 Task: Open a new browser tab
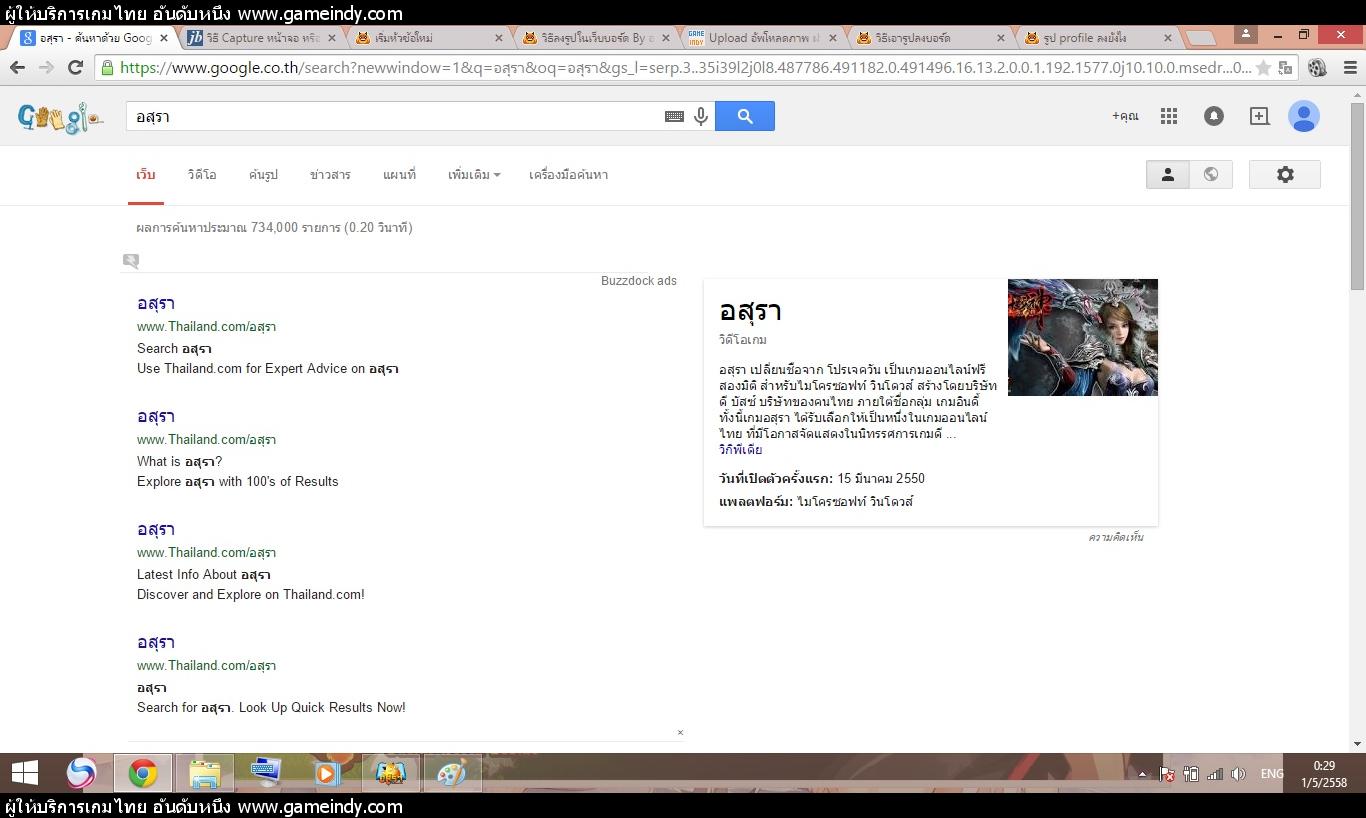1200,38
